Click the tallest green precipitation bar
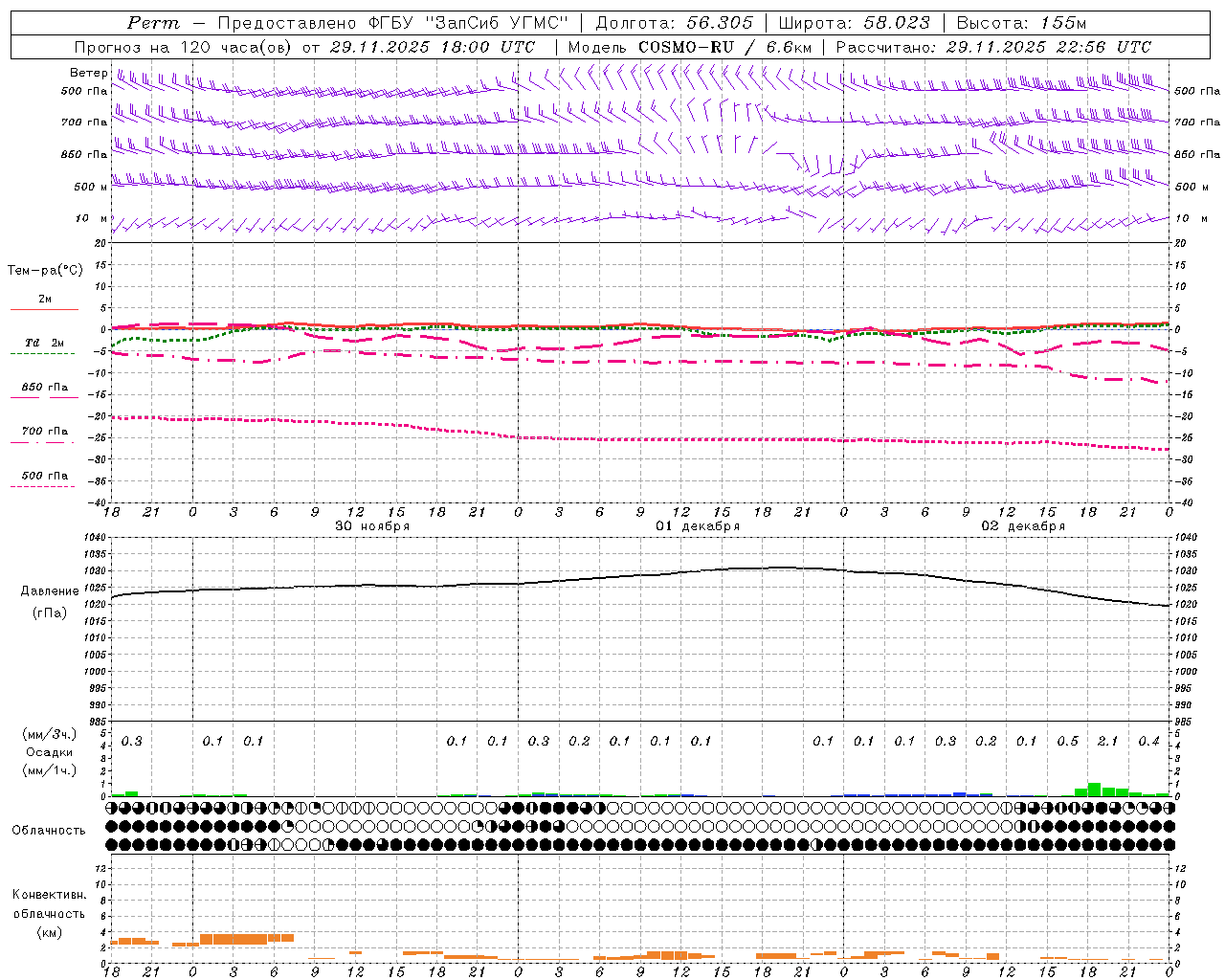Screen dimensions: 1225x980 tap(1094, 790)
